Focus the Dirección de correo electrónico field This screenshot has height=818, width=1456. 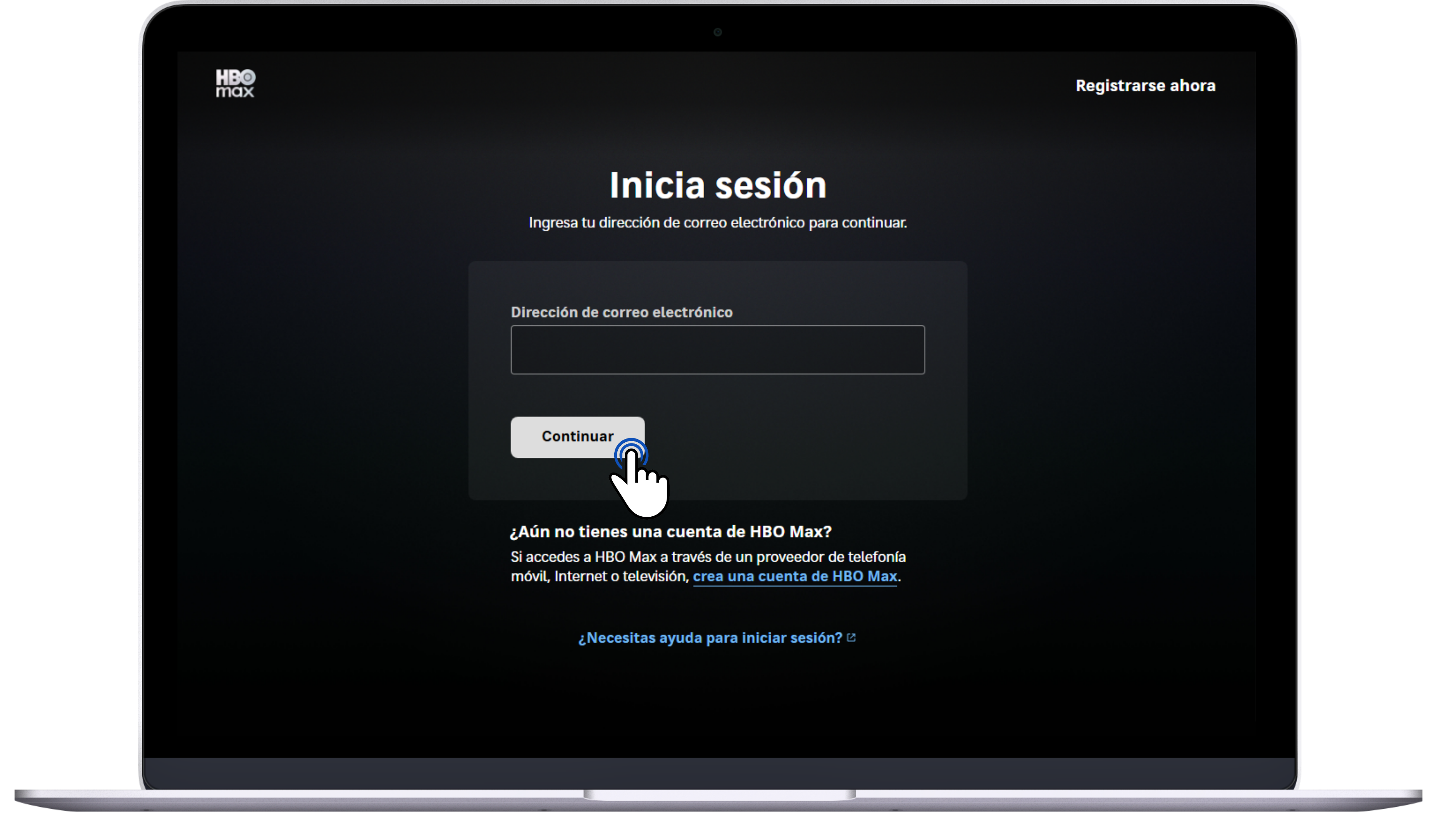tap(717, 350)
